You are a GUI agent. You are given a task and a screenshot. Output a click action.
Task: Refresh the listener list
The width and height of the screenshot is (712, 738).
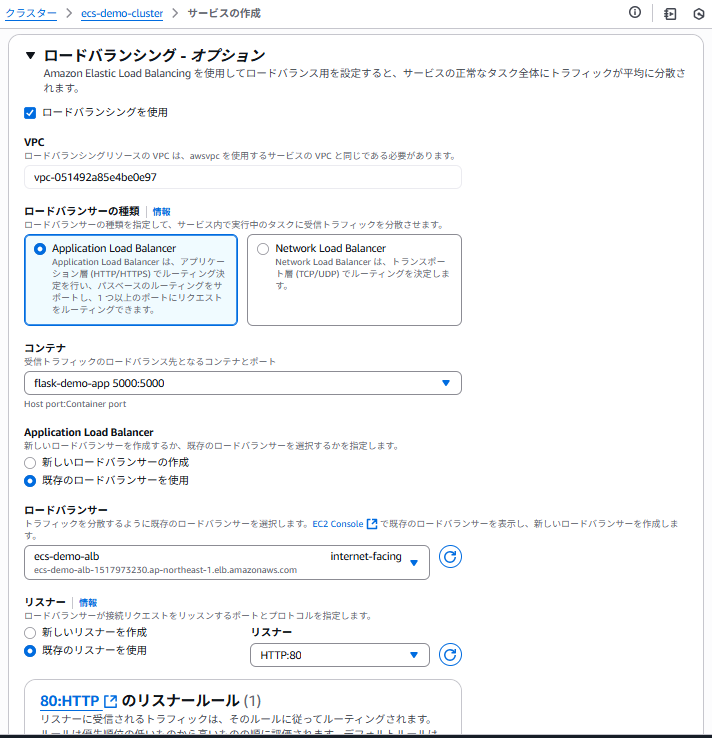point(450,655)
